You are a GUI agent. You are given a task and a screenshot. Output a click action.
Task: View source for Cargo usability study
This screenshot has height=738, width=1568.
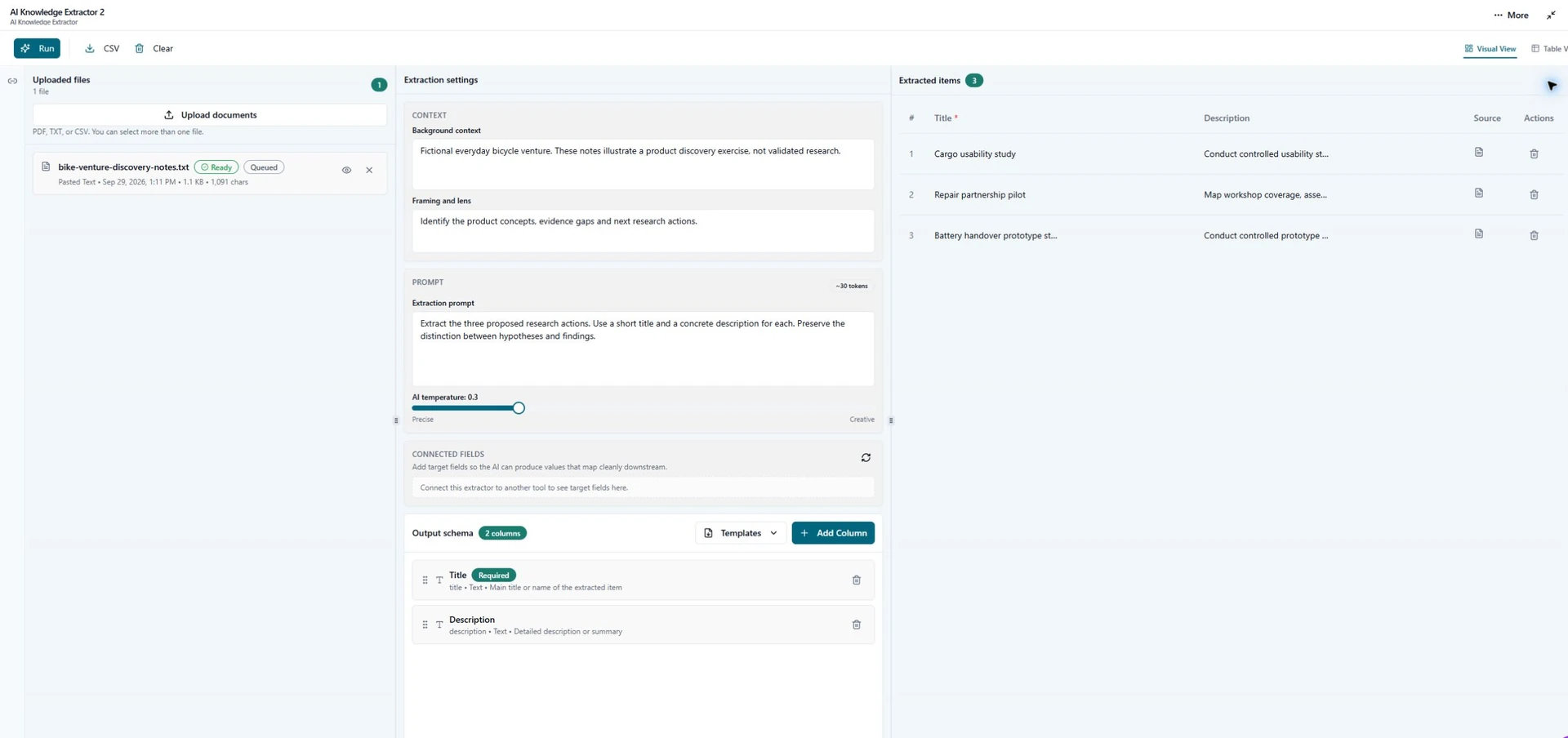click(x=1478, y=153)
